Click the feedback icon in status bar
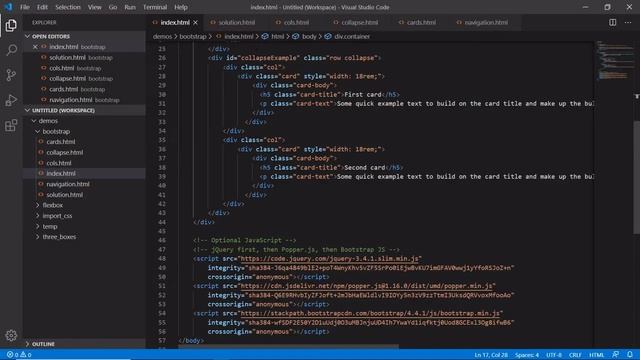This screenshot has width=640, height=360. (x=616, y=355)
